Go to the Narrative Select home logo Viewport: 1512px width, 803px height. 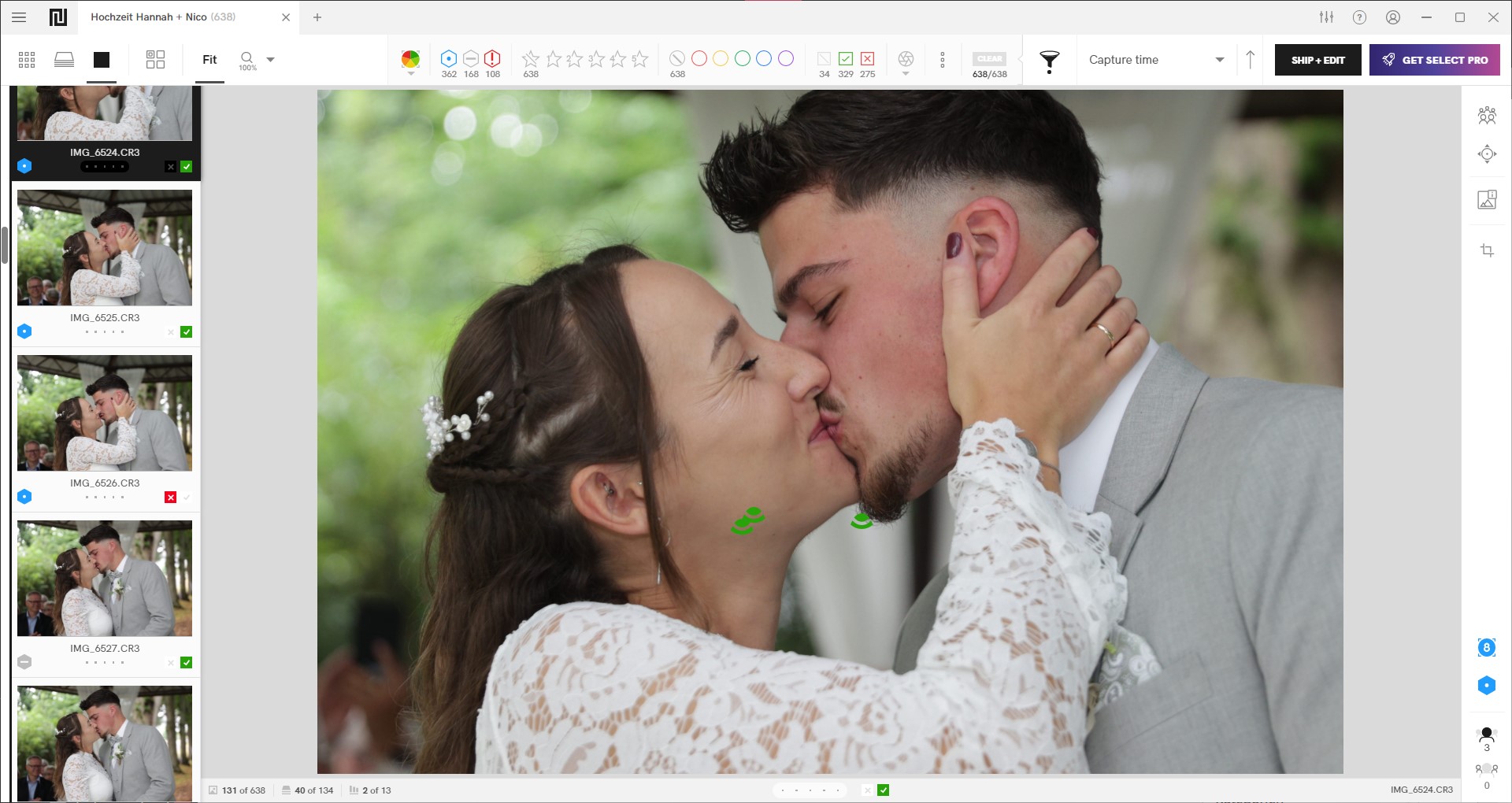58,17
